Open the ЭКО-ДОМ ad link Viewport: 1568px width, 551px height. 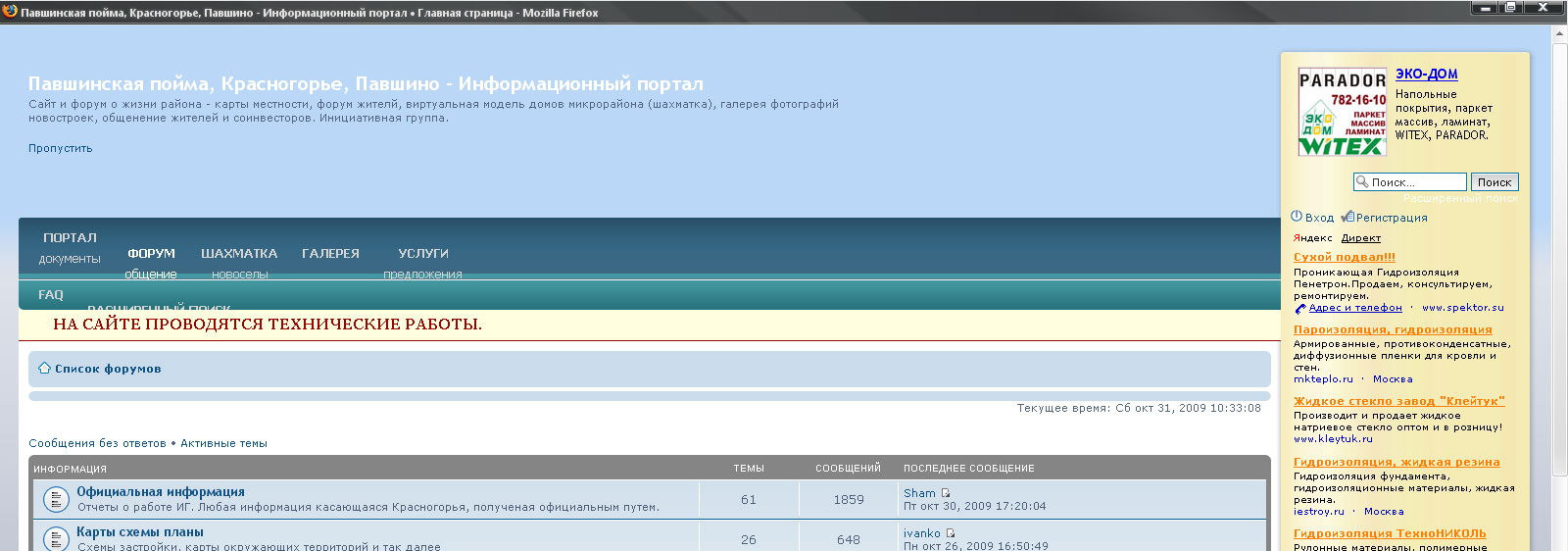[x=1426, y=74]
